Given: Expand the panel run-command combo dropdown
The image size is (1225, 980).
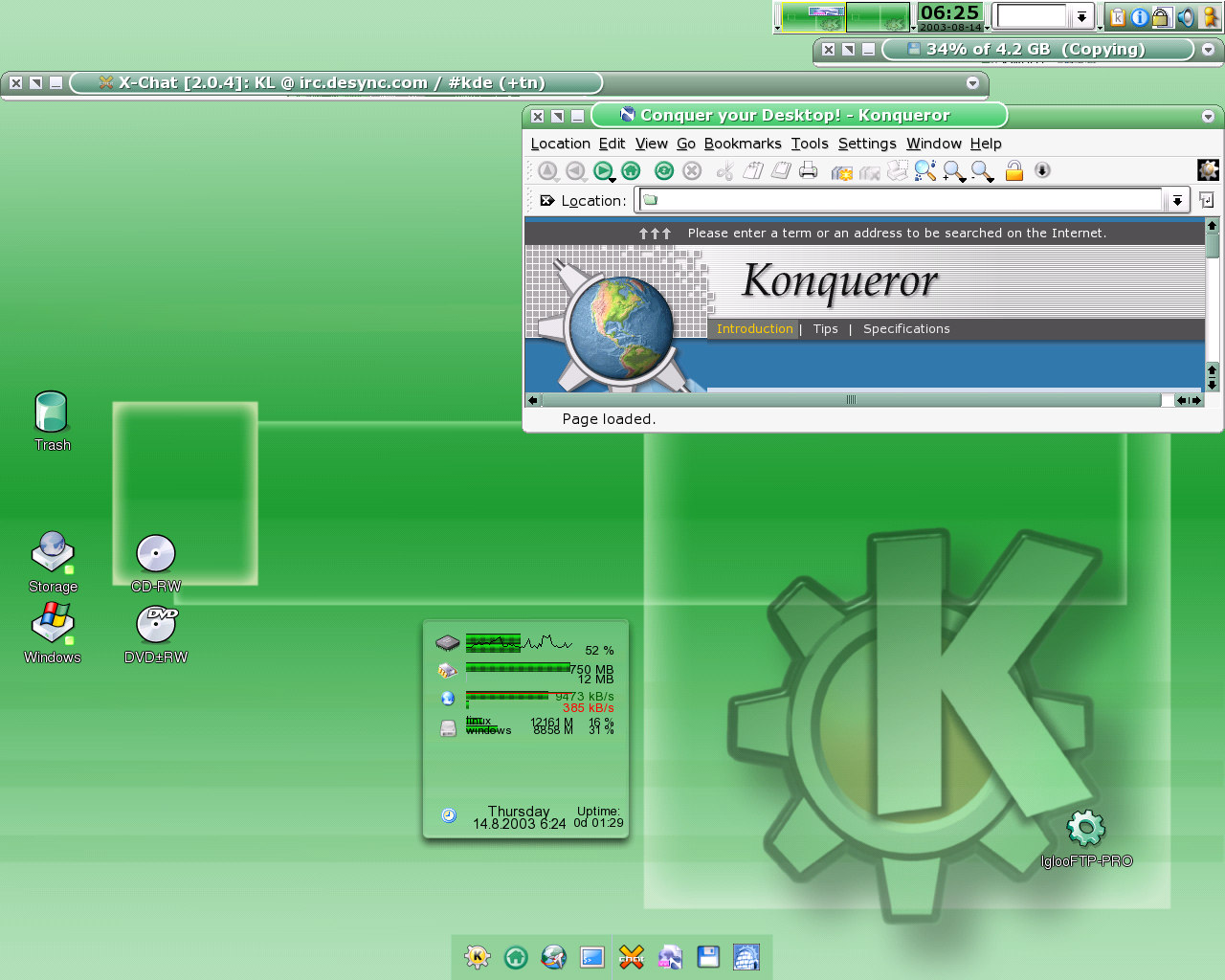Looking at the screenshot, I should 1081,16.
